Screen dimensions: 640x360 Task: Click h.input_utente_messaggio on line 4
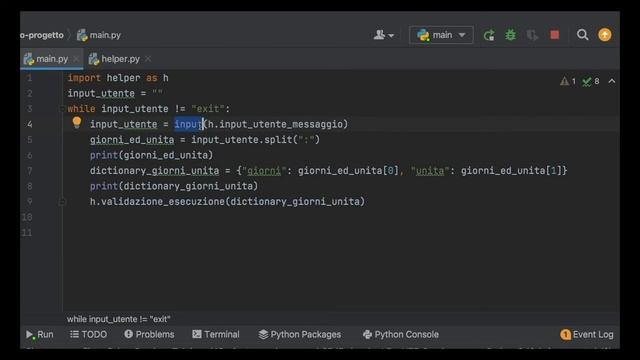[x=276, y=124]
